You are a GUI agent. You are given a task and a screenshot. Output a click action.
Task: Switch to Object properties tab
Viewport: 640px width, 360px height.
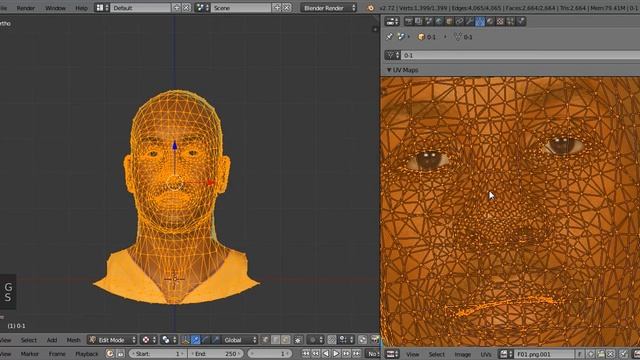(x=449, y=21)
